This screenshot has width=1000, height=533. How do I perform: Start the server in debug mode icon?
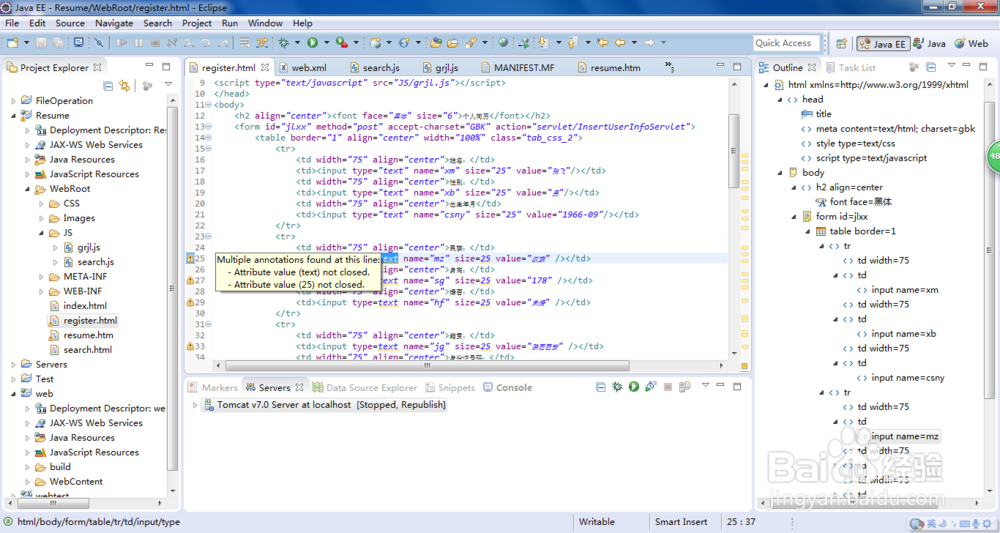tap(617, 387)
